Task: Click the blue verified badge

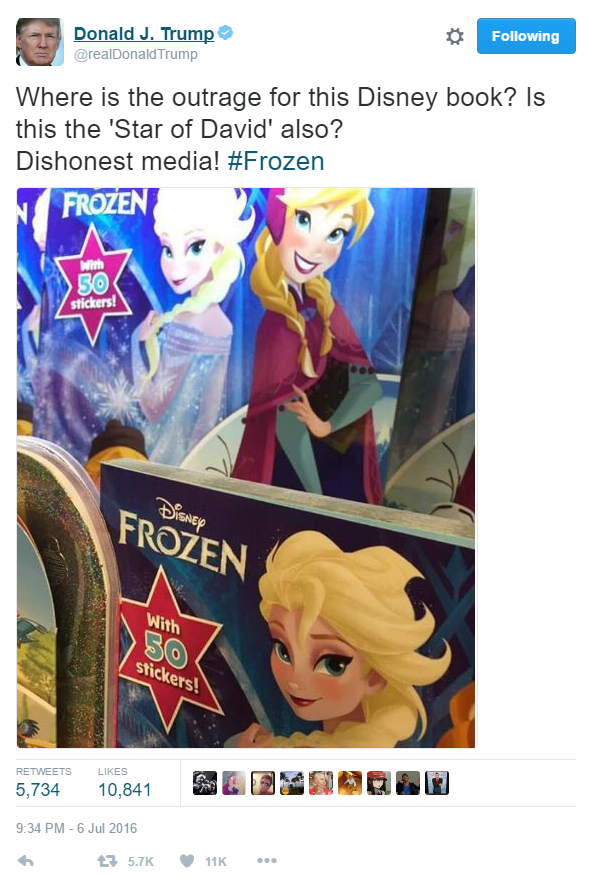Action: (x=225, y=33)
